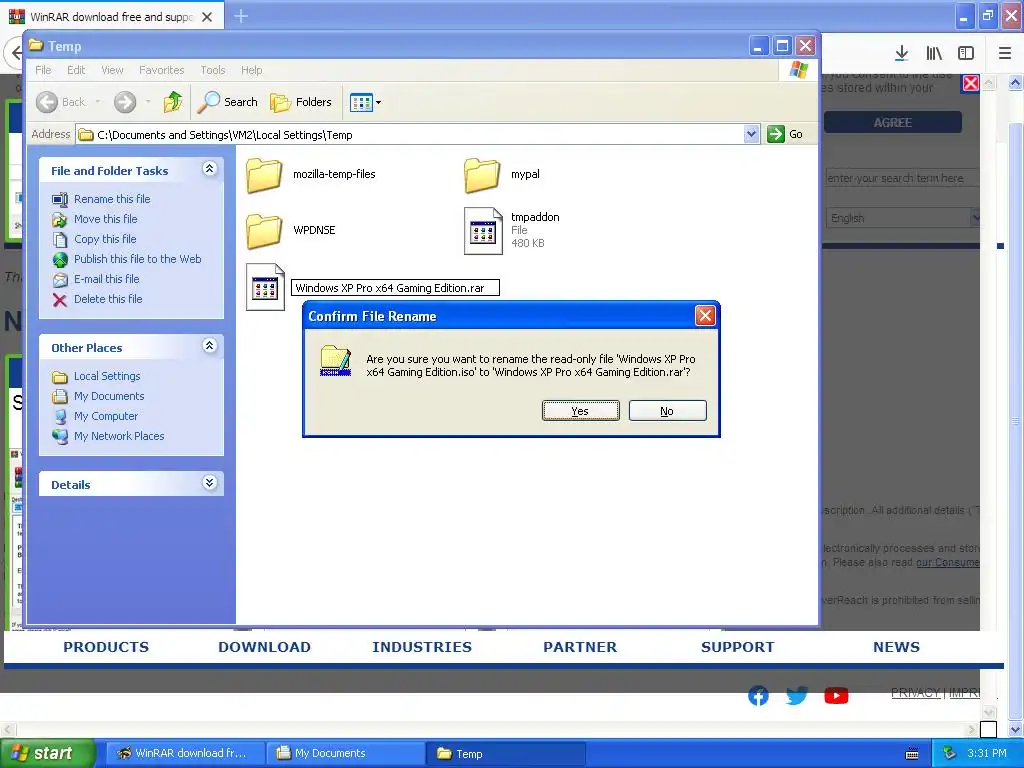Toggle the browser sidebar icon
The image size is (1024, 768).
pyautogui.click(x=966, y=54)
